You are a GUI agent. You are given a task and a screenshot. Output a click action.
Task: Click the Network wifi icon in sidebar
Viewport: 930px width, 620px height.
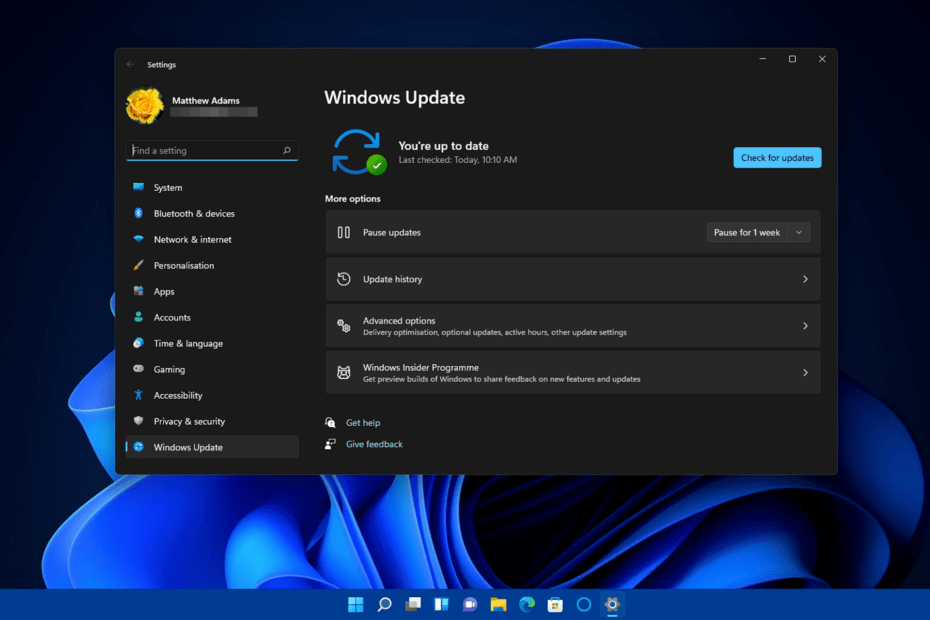pos(138,239)
